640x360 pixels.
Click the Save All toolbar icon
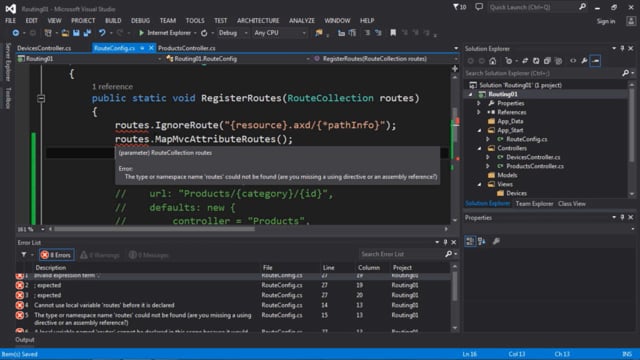[87, 33]
